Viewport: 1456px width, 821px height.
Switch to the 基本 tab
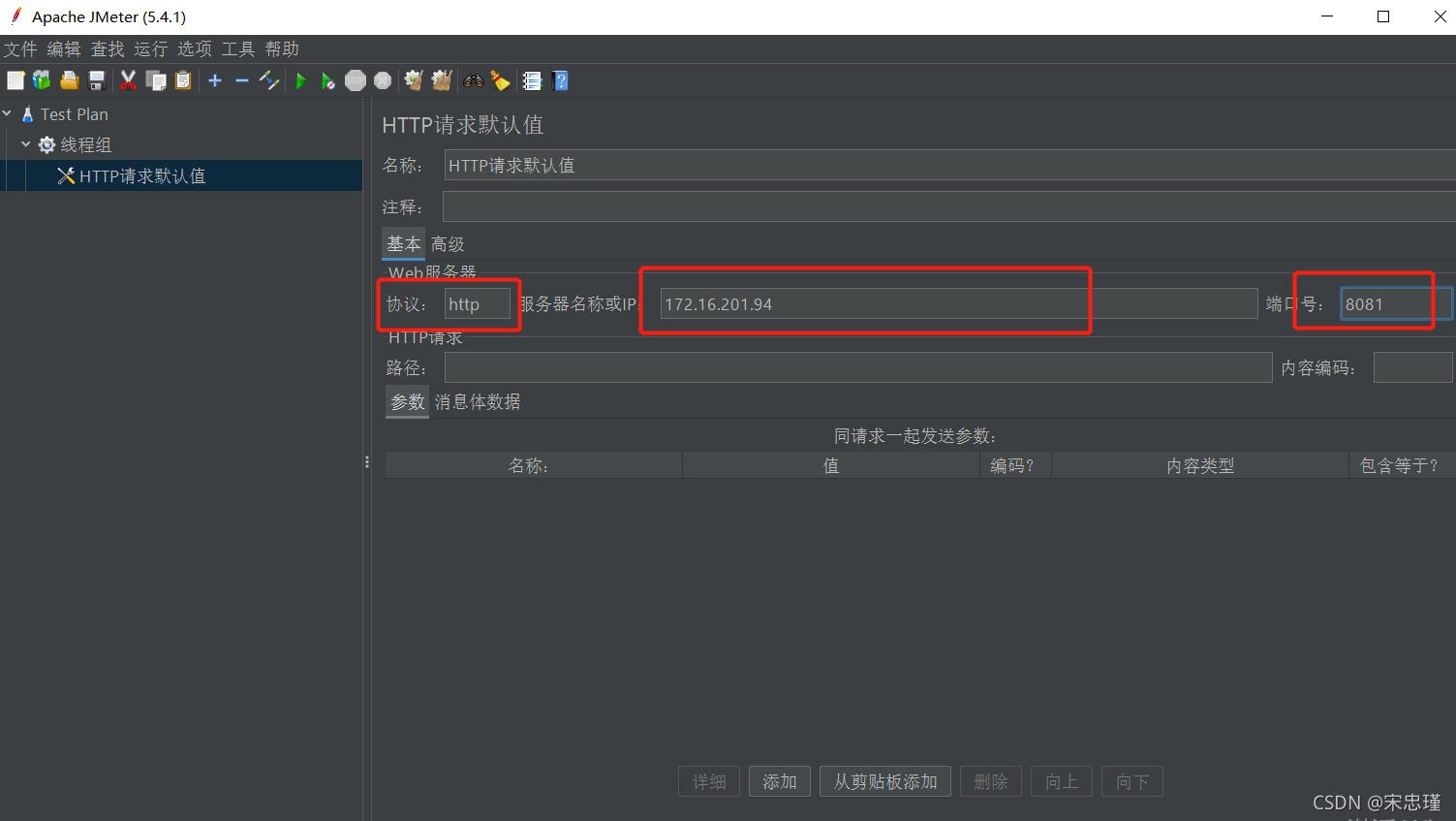pyautogui.click(x=404, y=243)
